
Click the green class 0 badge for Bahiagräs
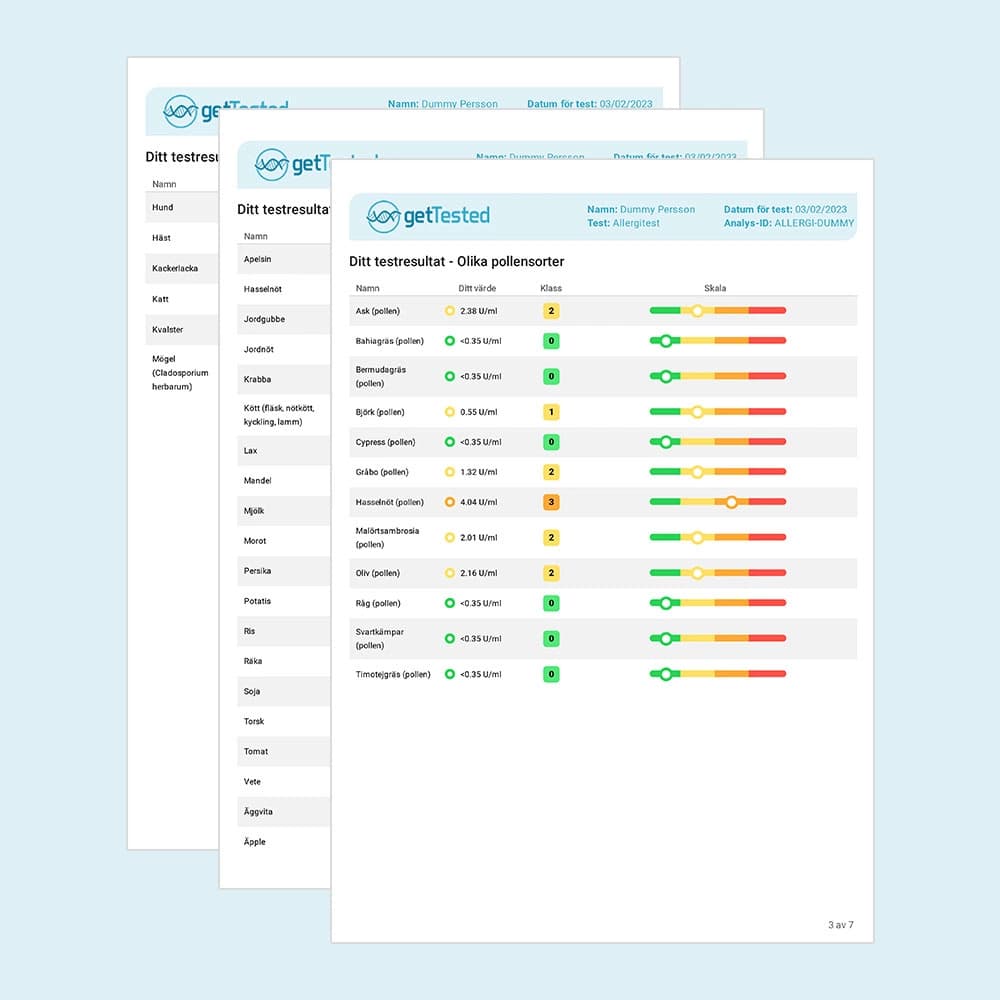[551, 341]
